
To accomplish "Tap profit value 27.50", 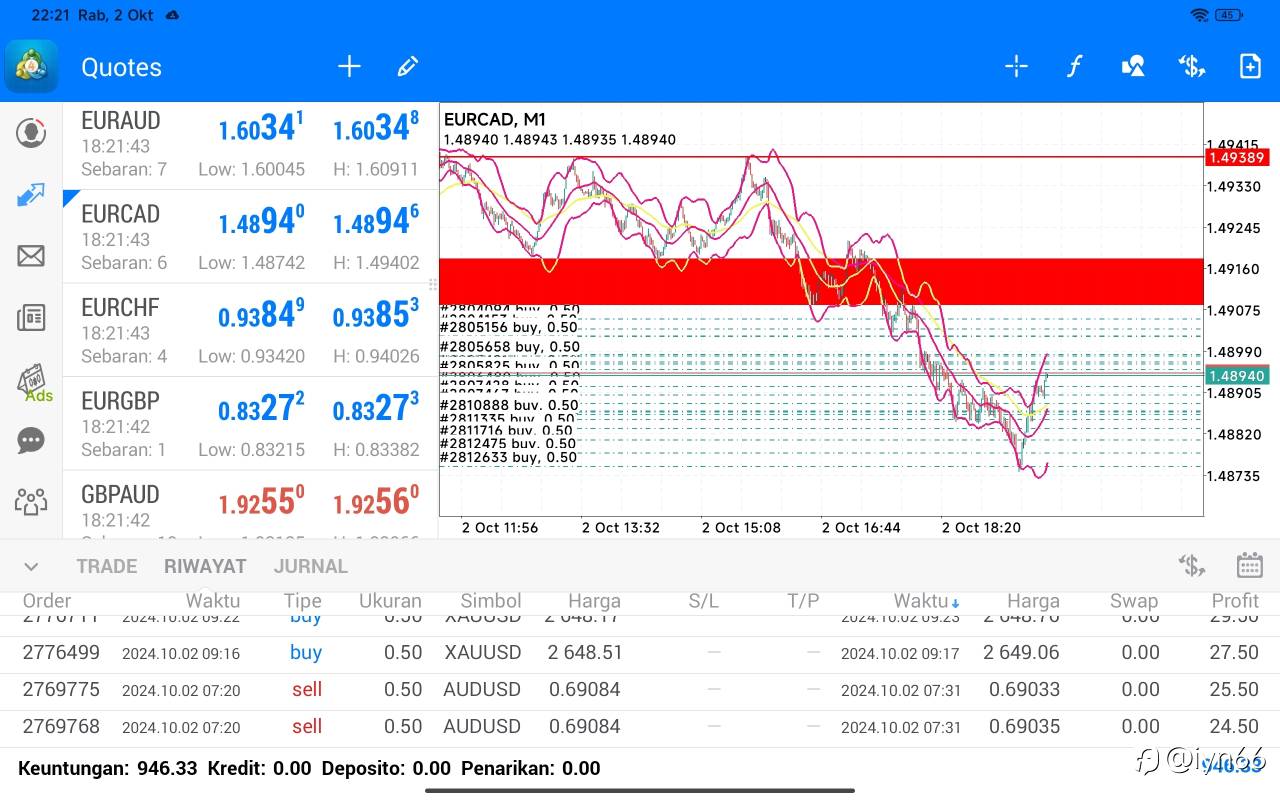I will pos(1233,653).
